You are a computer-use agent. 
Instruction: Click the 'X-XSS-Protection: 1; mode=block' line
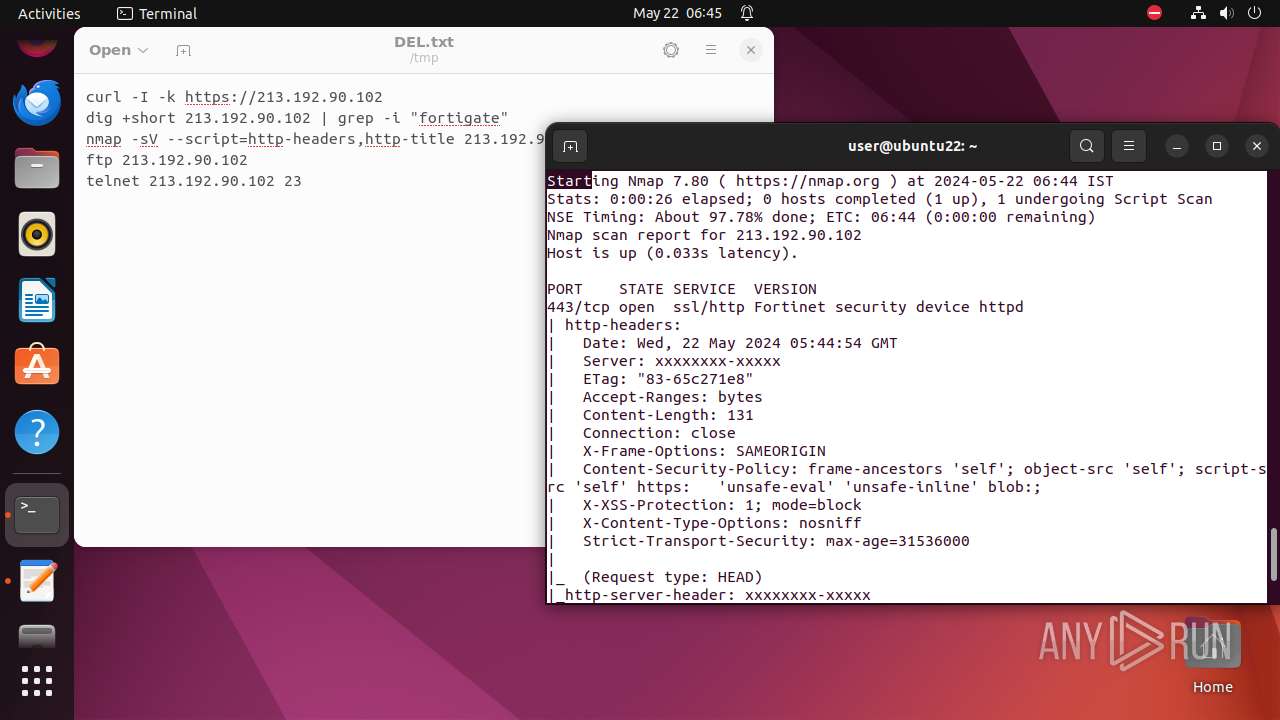[x=722, y=505]
